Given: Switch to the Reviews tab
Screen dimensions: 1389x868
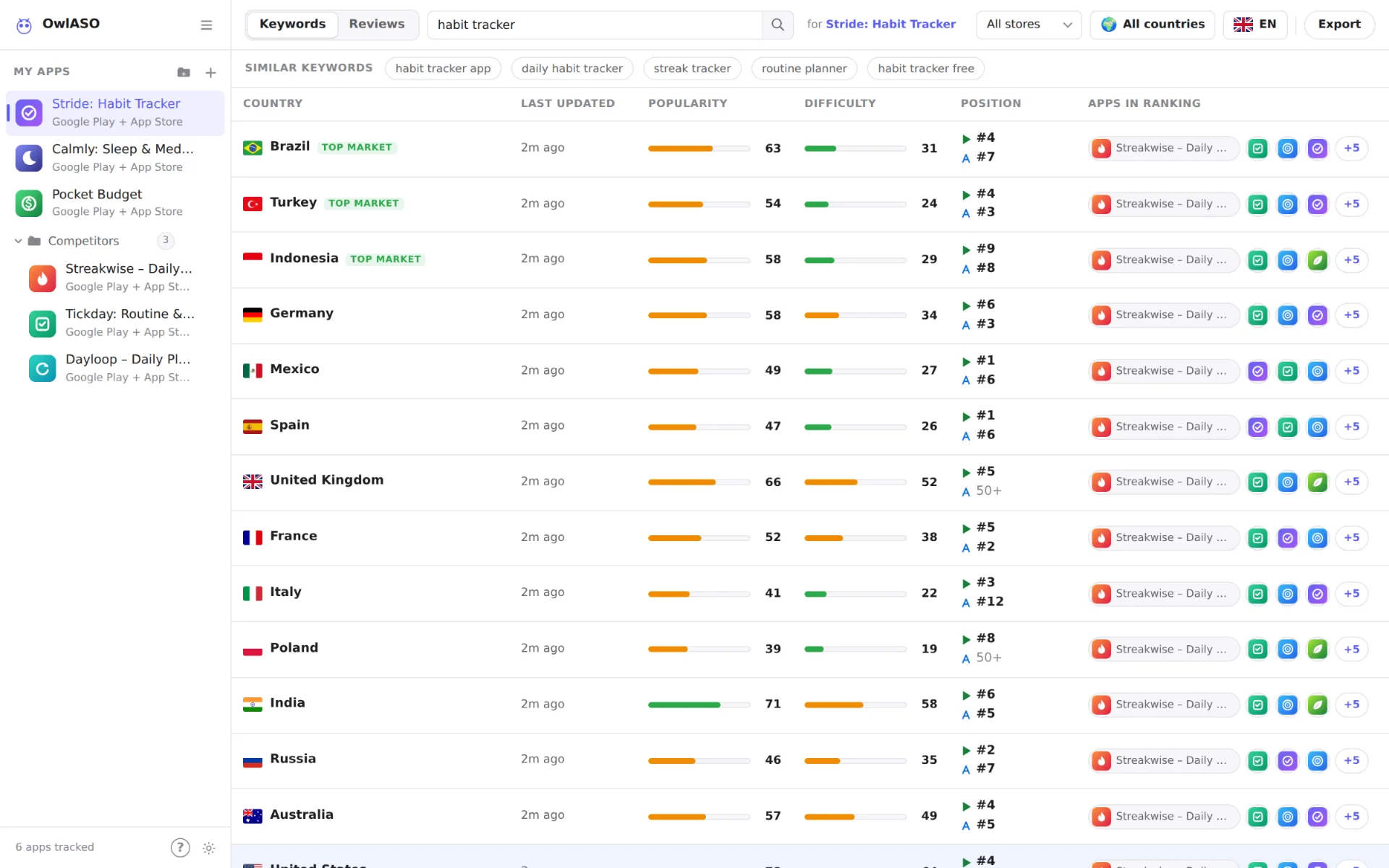Looking at the screenshot, I should tap(377, 25).
